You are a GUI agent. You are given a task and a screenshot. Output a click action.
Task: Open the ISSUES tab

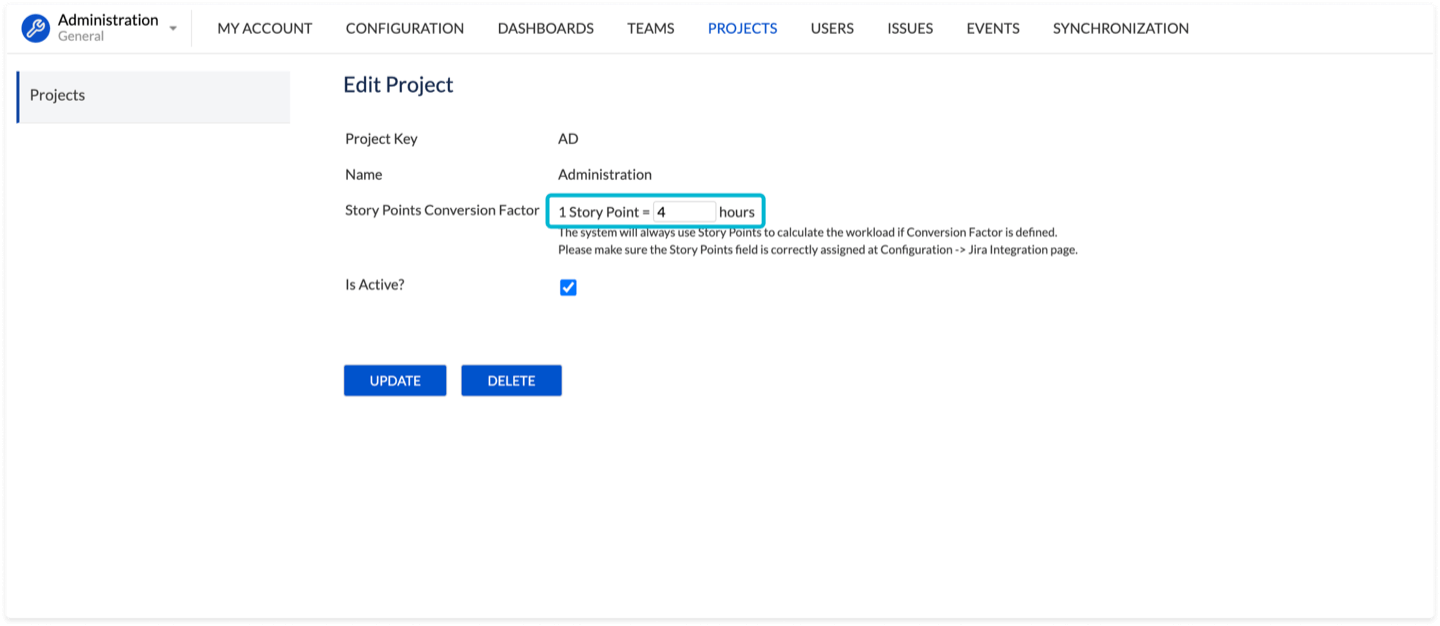point(910,28)
